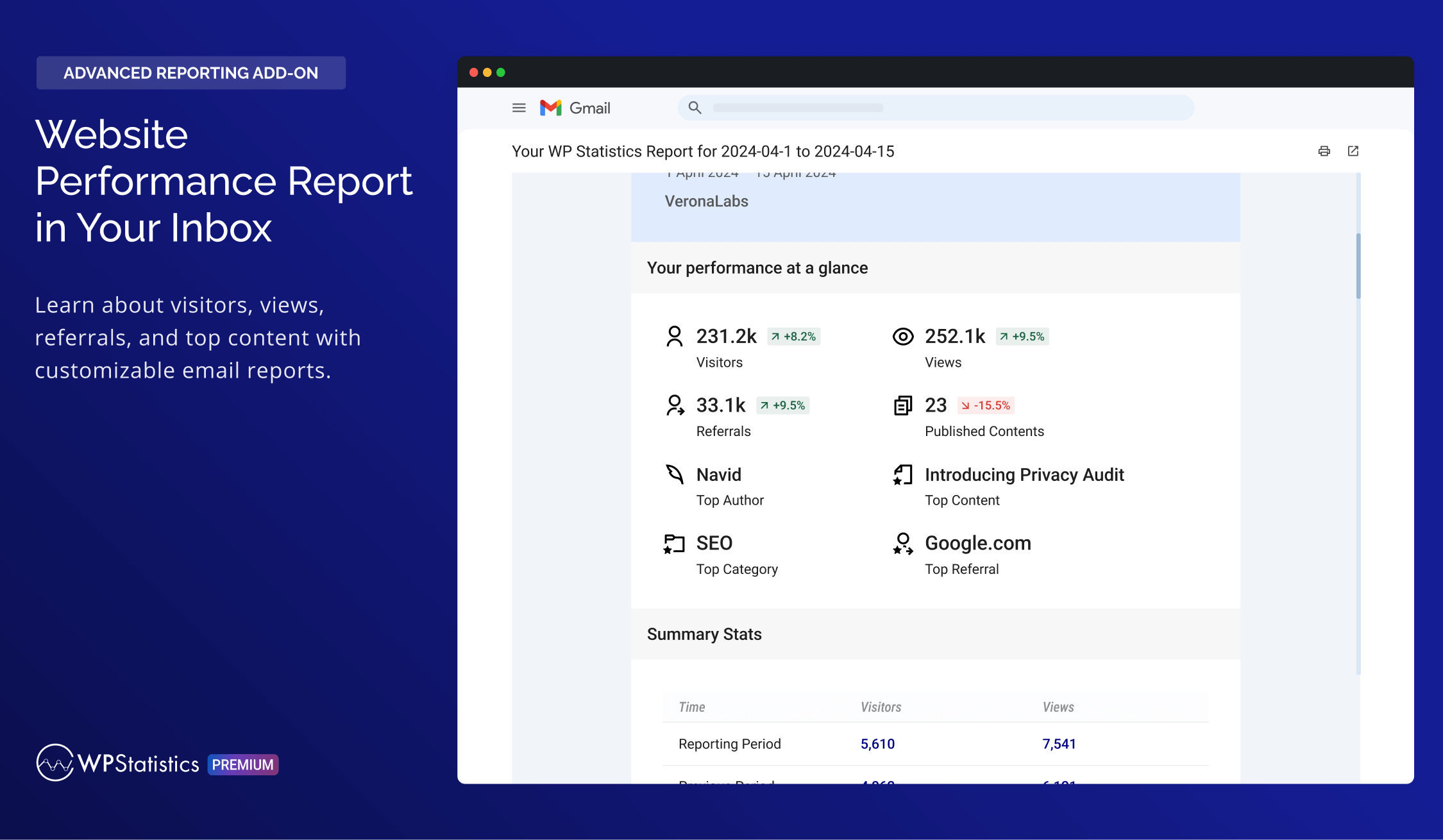Click the search magnifier icon
This screenshot has width=1443, height=840.
point(695,108)
